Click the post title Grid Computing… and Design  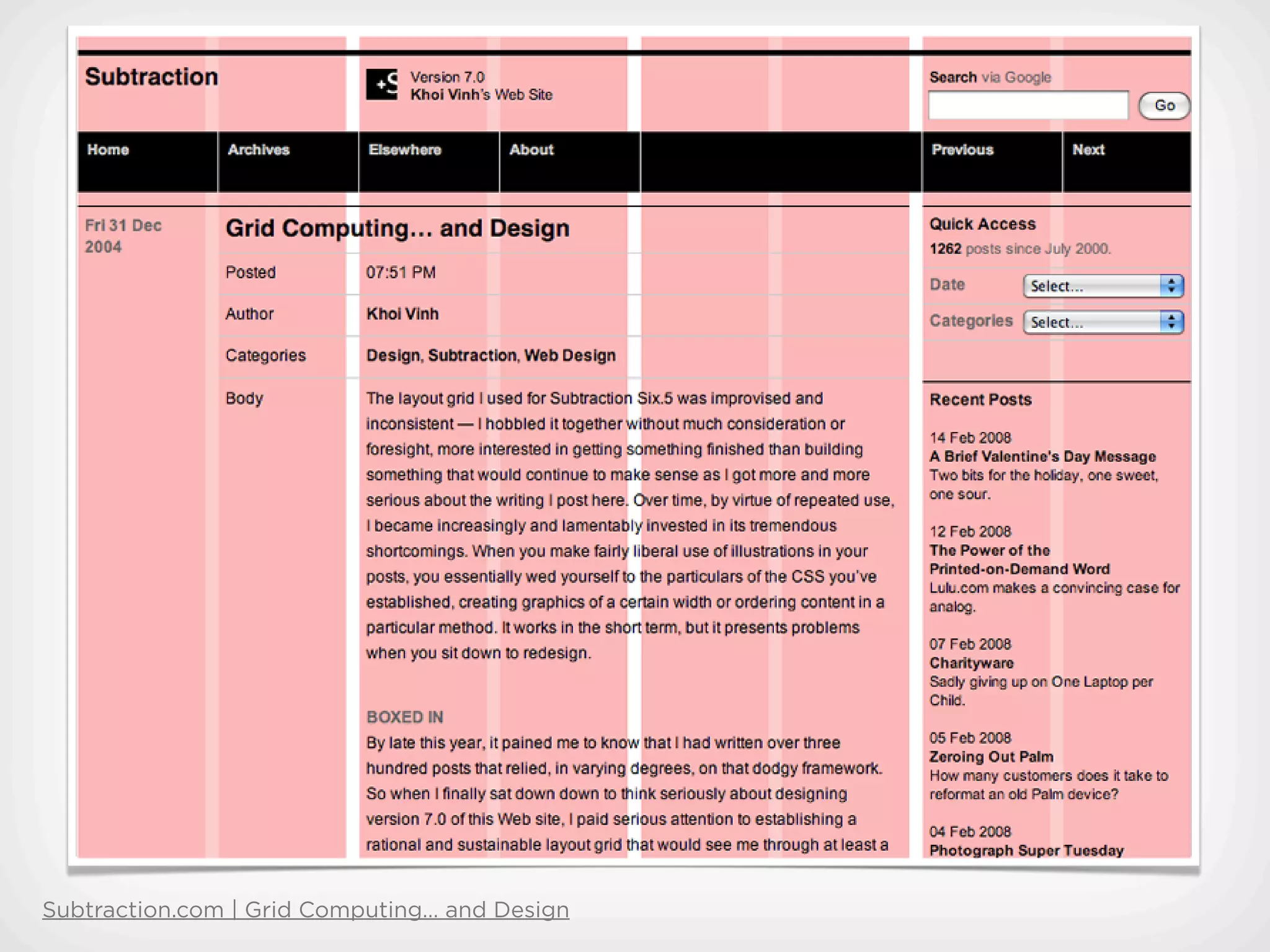coord(397,229)
